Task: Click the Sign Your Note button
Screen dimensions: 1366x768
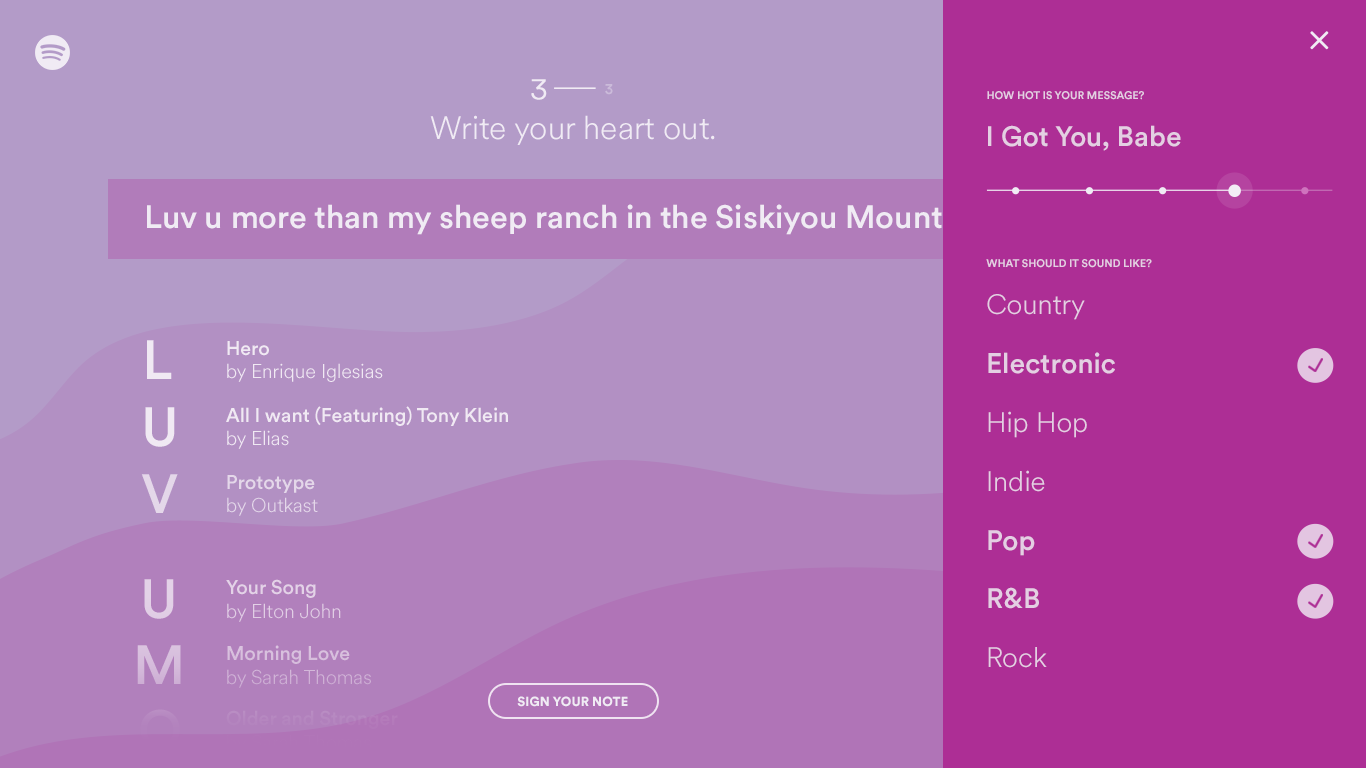Action: [573, 701]
